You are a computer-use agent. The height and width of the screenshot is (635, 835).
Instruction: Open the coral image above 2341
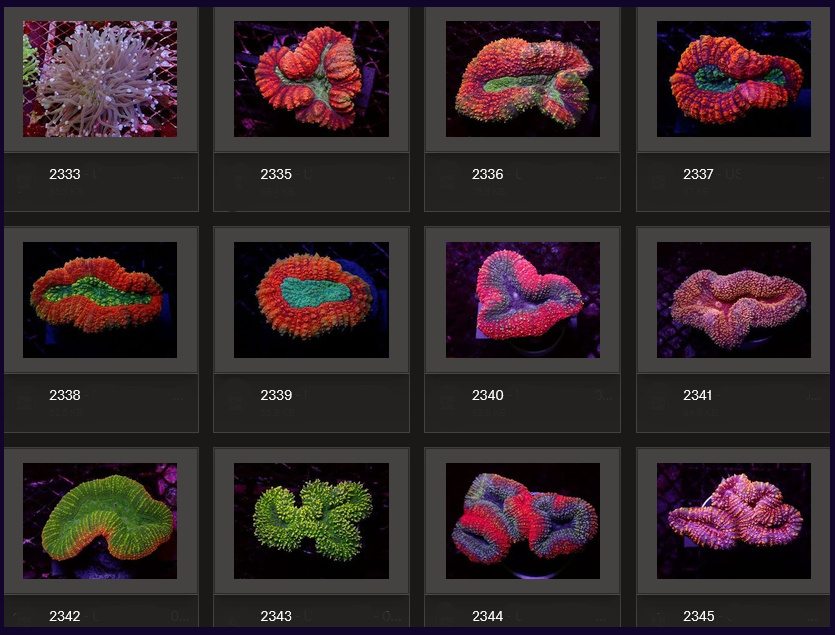(x=734, y=300)
